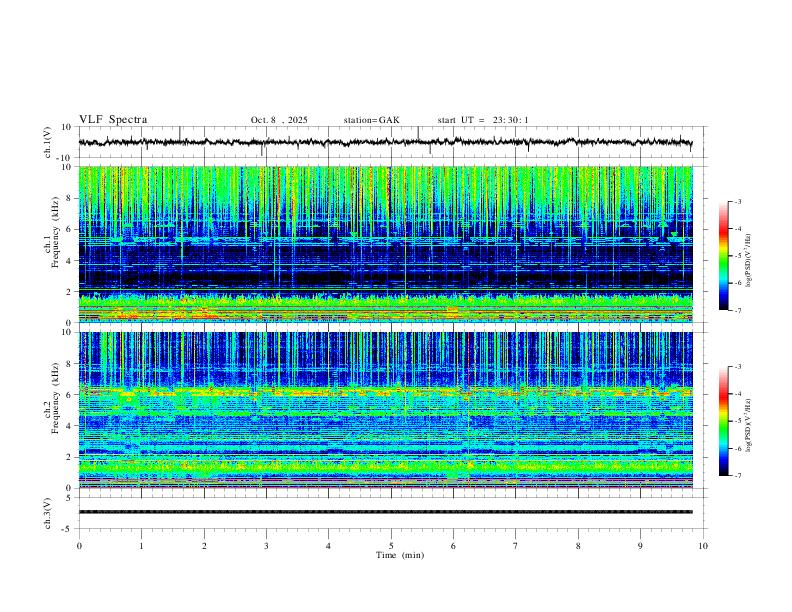This screenshot has height=612, width=792.
Task: Select the date text "Oct. 8 , 2025"
Action: pos(279,120)
